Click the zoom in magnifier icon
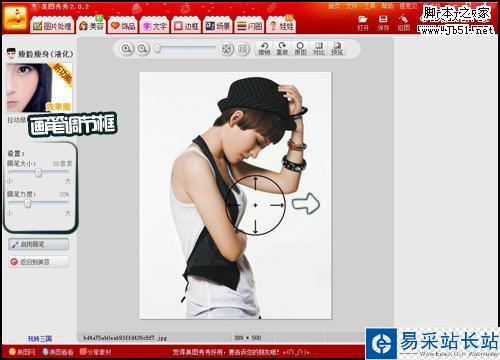500x360 pixels. pos(126,49)
